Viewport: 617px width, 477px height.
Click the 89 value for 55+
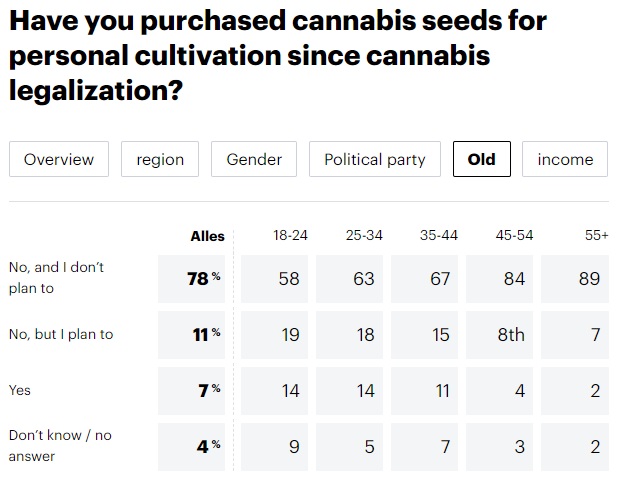(590, 279)
